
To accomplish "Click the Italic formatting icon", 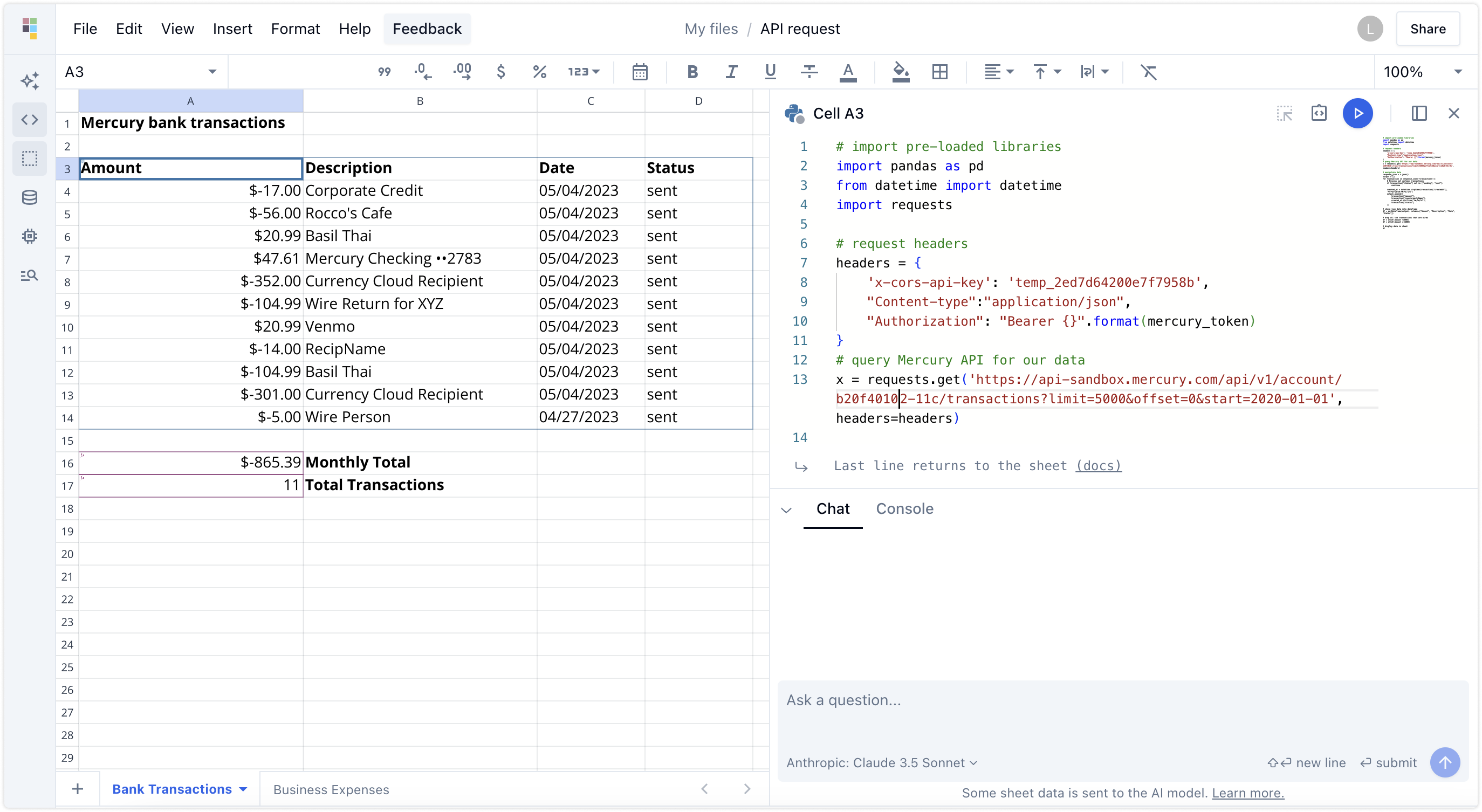I will click(731, 71).
